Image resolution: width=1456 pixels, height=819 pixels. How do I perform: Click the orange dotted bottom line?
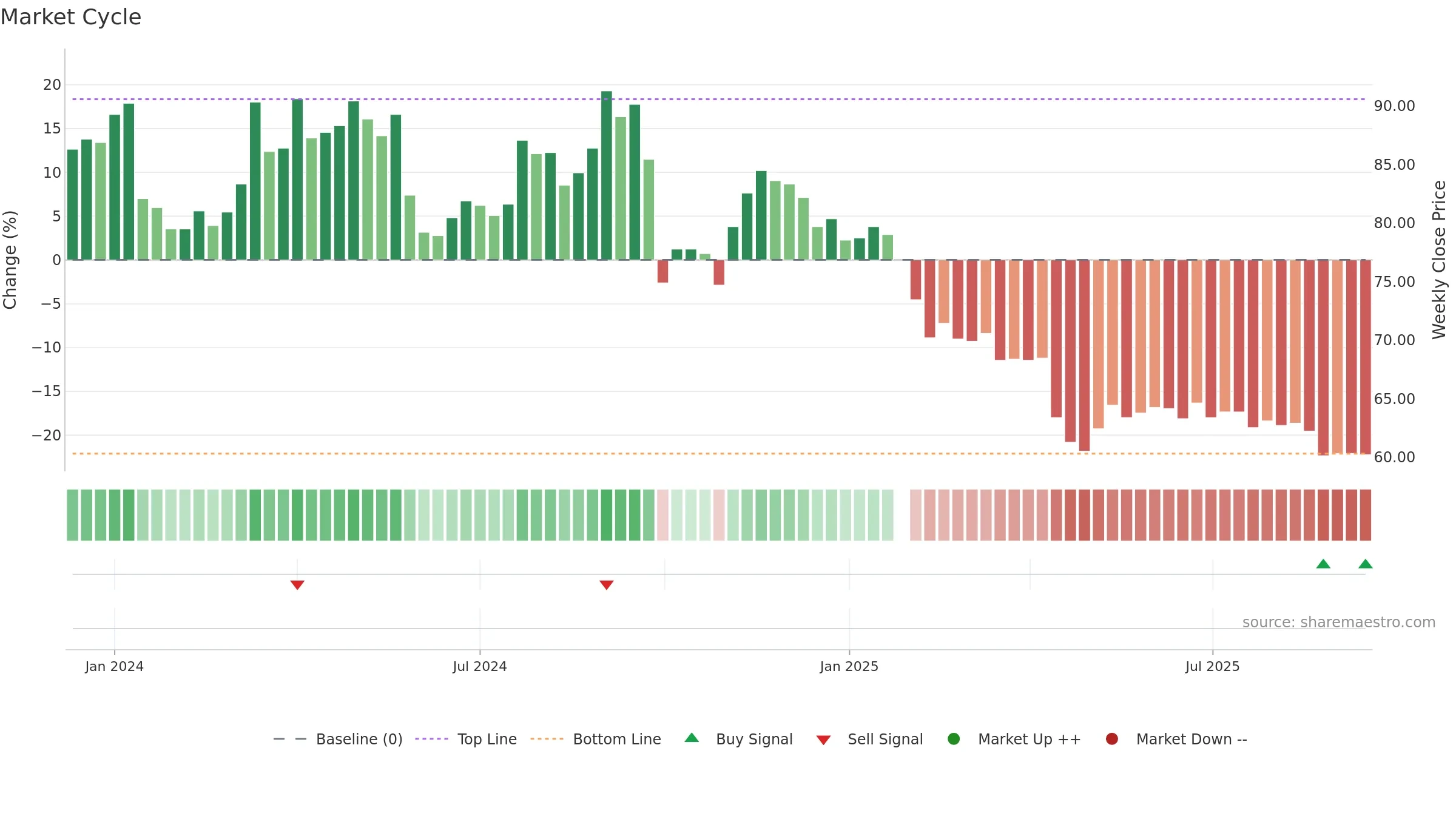(x=718, y=453)
